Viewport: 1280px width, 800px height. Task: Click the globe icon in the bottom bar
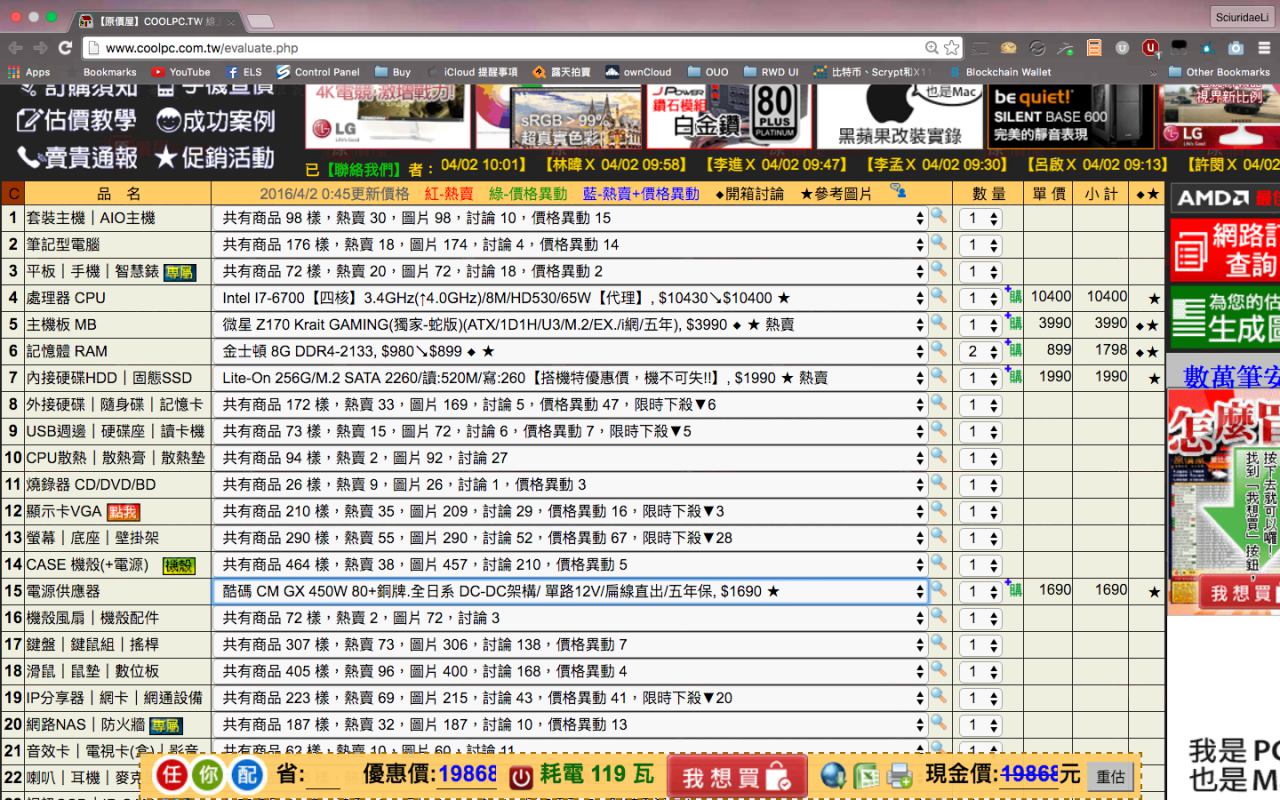(x=833, y=775)
